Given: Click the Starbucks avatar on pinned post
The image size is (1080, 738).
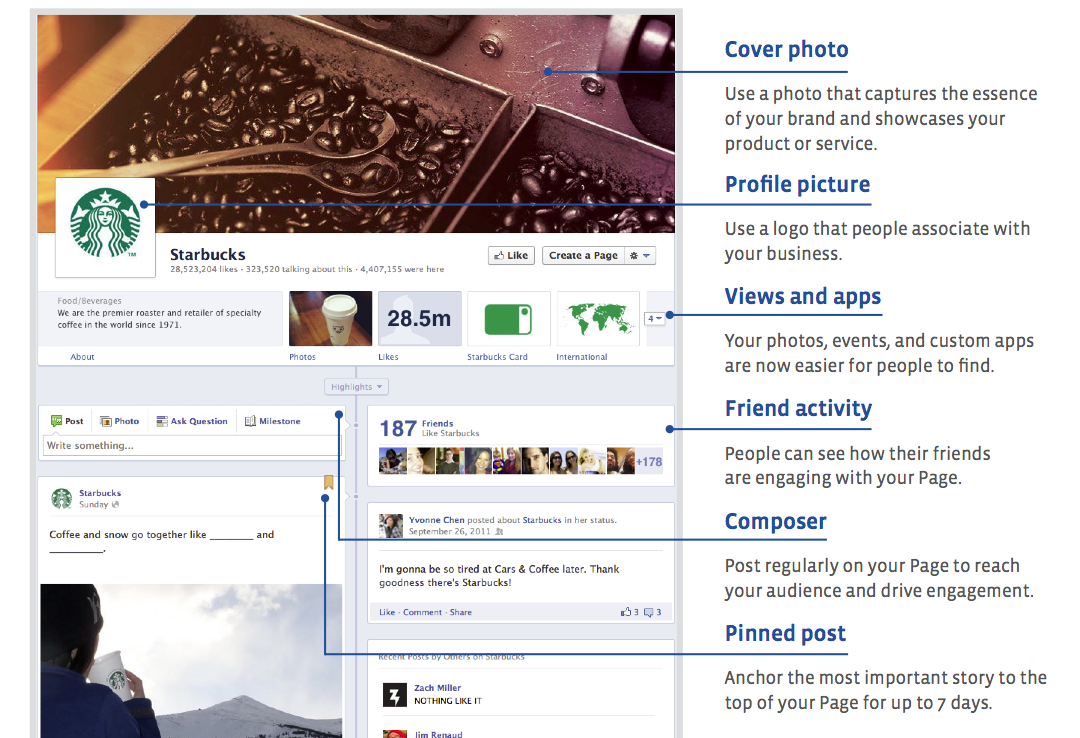Looking at the screenshot, I should (x=61, y=498).
